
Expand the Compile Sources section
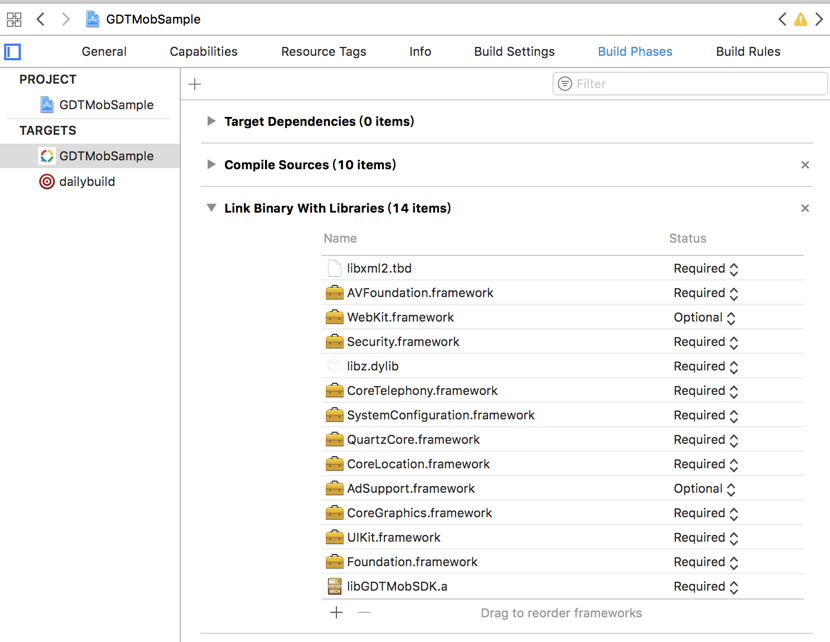coord(211,165)
